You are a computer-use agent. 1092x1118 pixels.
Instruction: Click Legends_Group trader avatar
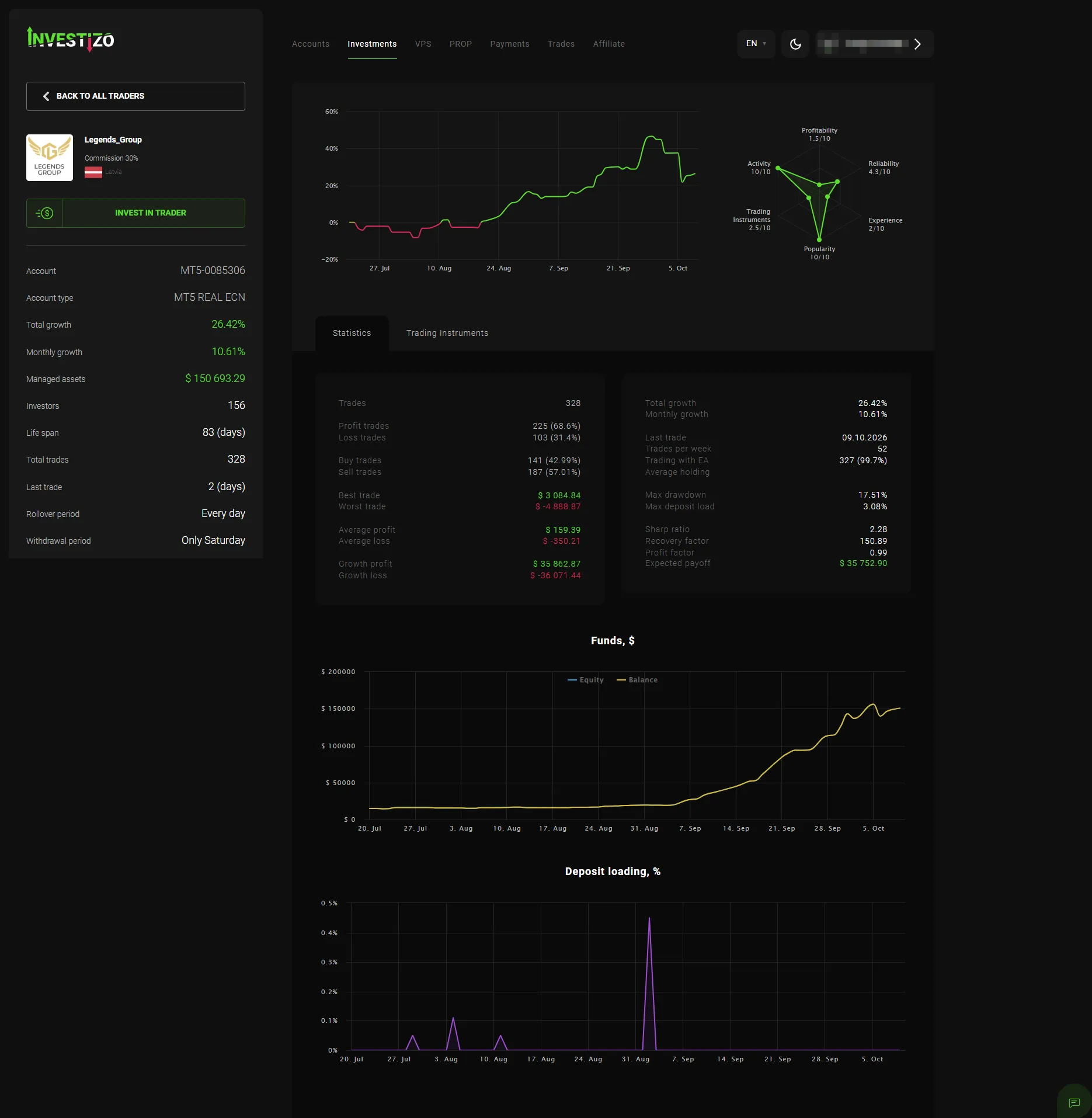pos(50,158)
